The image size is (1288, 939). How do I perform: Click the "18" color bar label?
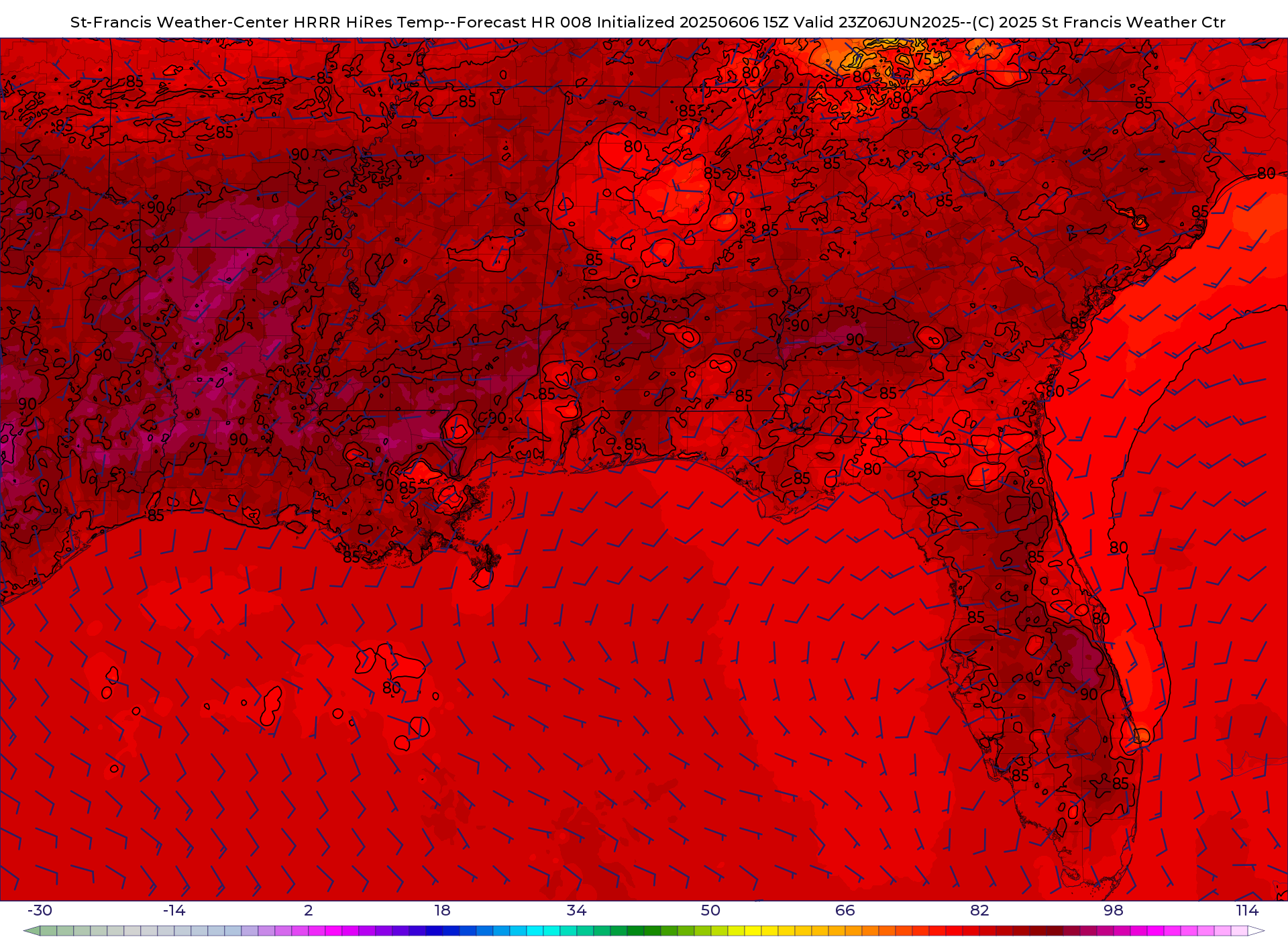pyautogui.click(x=442, y=910)
